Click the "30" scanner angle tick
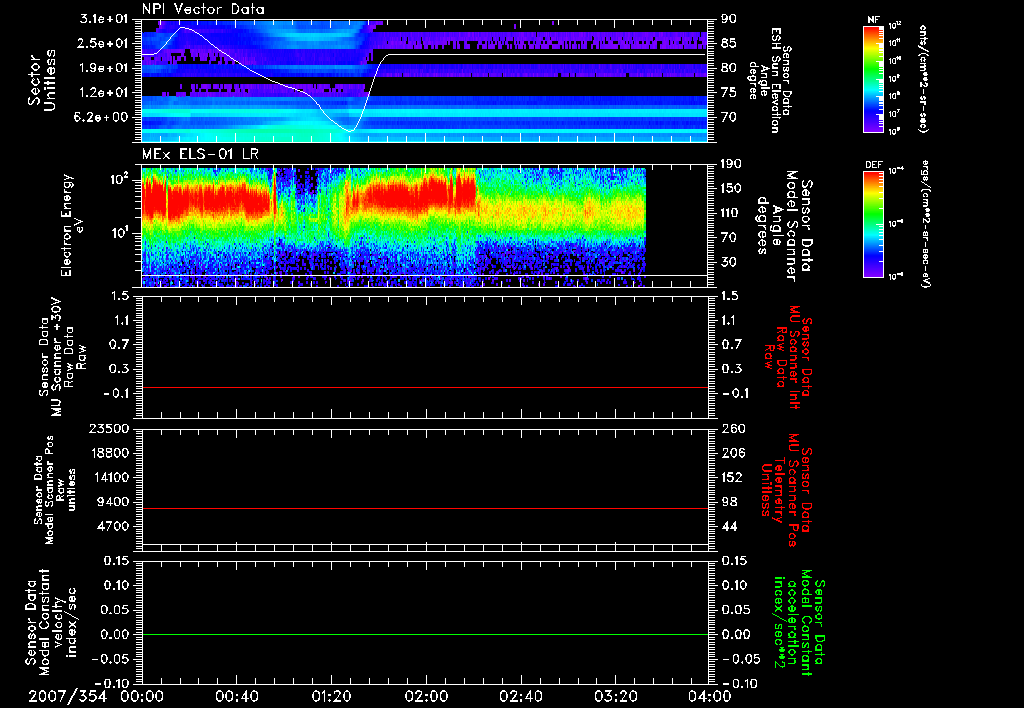This screenshot has width=1024, height=708. (x=729, y=262)
